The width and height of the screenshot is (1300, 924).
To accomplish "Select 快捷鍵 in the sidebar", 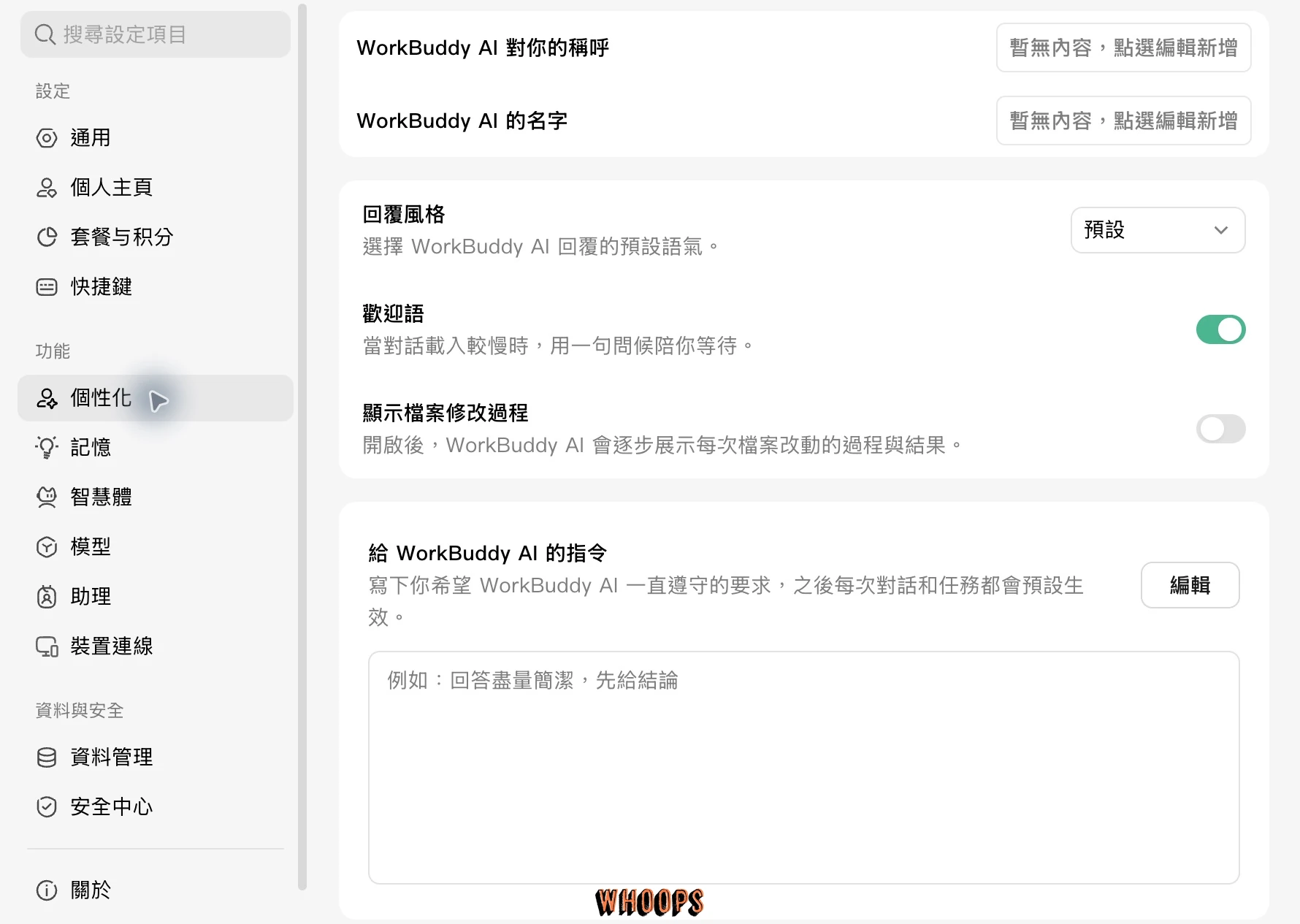I will coord(156,287).
